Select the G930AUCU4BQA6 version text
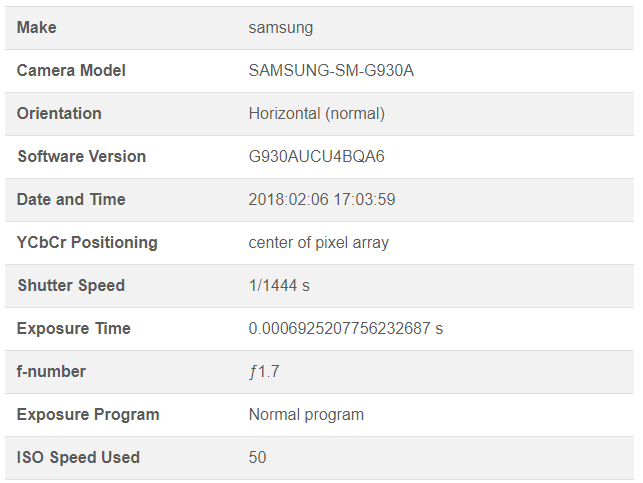The height and width of the screenshot is (483, 643). 317,157
